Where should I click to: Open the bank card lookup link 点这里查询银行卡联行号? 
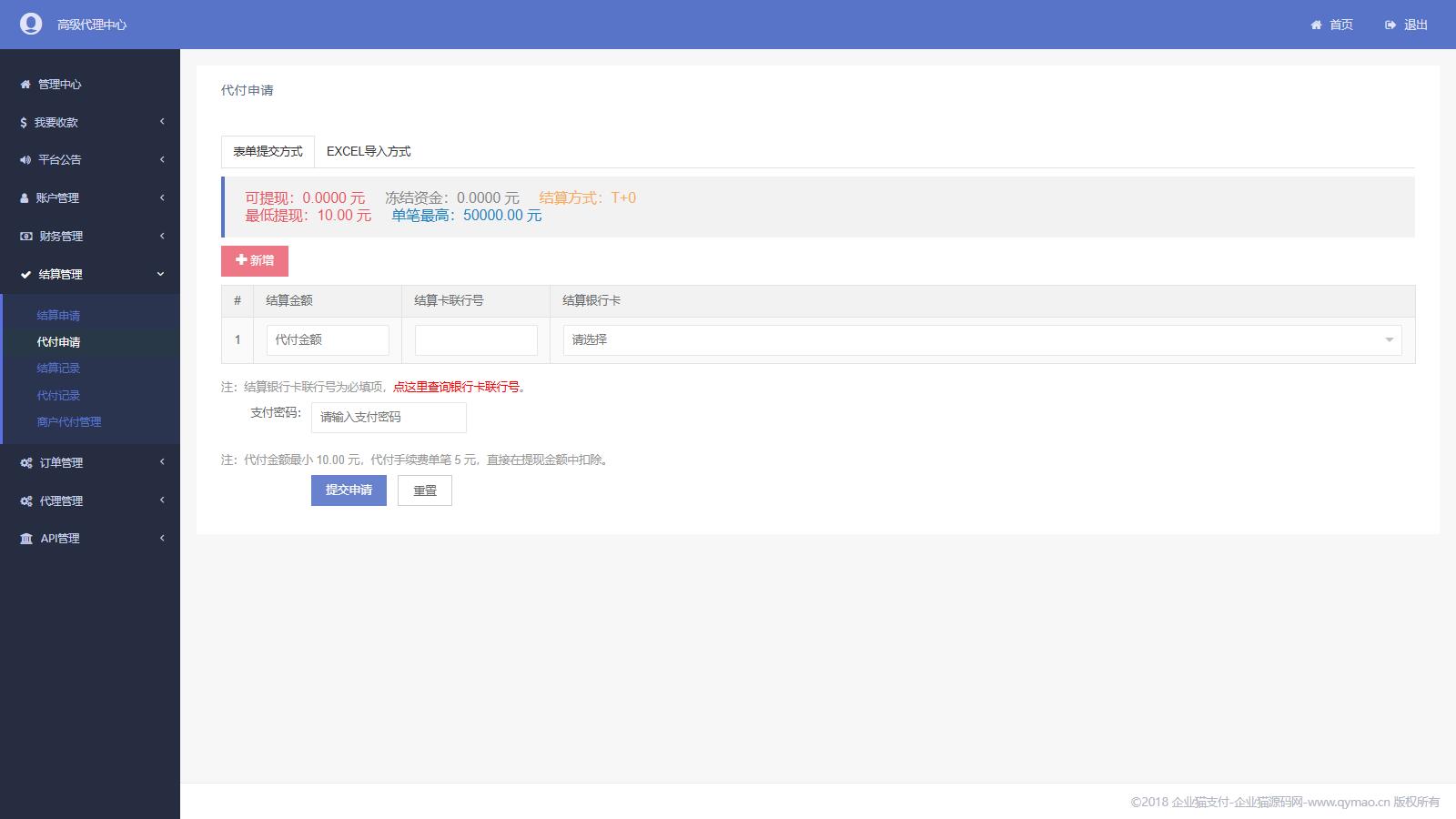457,386
